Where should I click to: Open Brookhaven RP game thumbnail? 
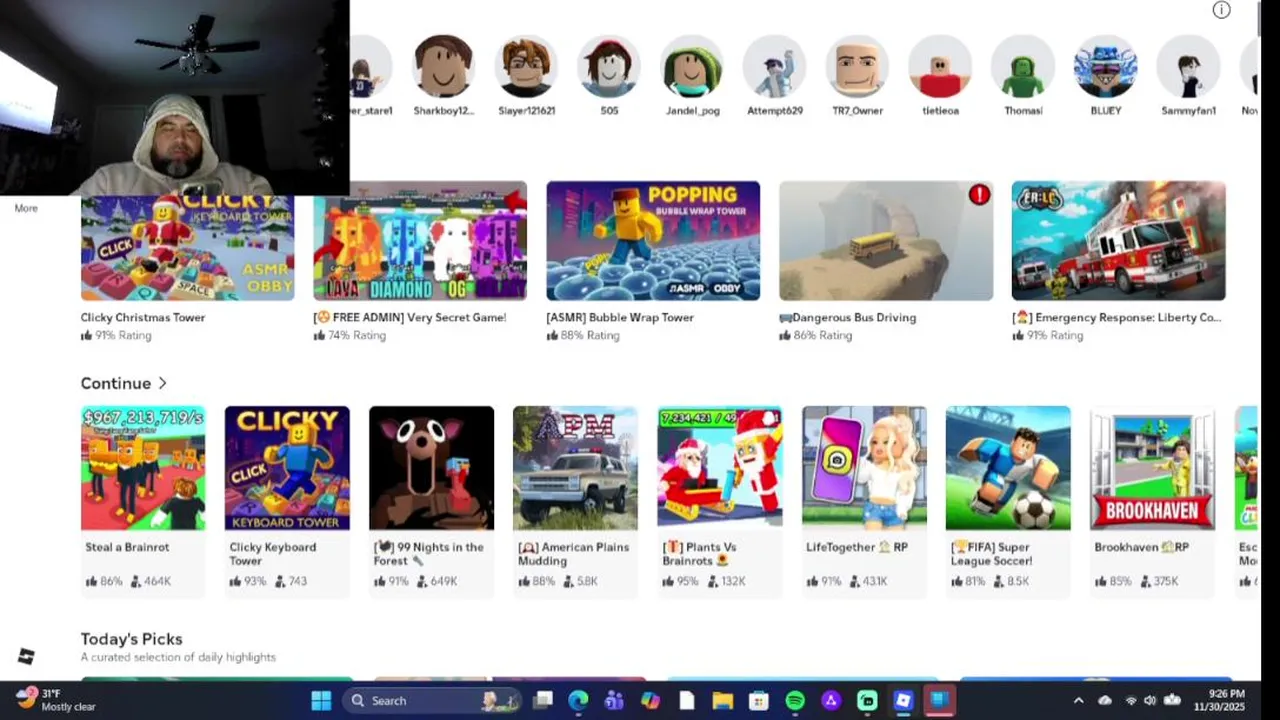[x=1152, y=468]
